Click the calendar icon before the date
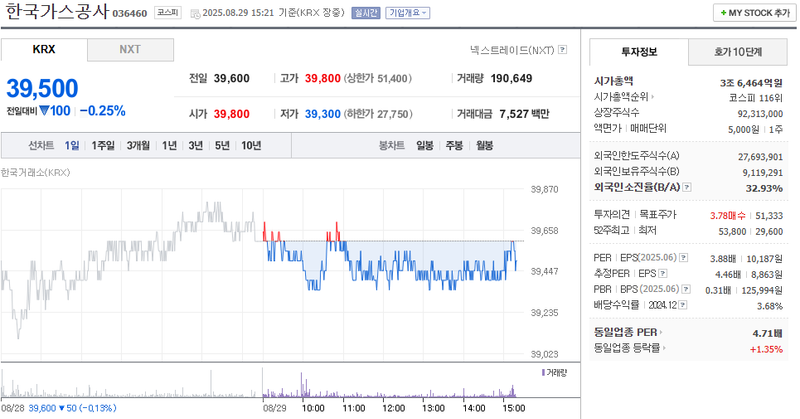Screen dimensions: 800x419 point(195,14)
